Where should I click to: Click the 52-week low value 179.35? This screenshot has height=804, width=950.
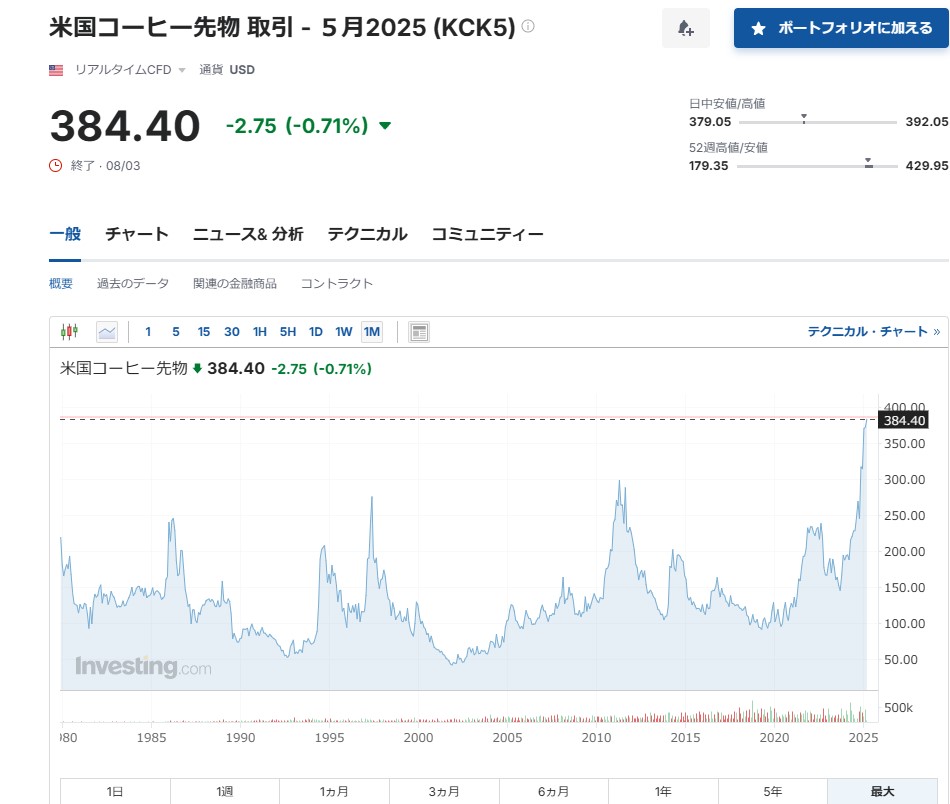tap(708, 165)
